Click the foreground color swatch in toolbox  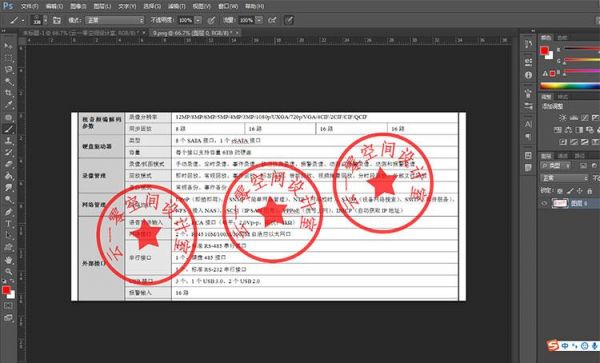[x=6, y=290]
